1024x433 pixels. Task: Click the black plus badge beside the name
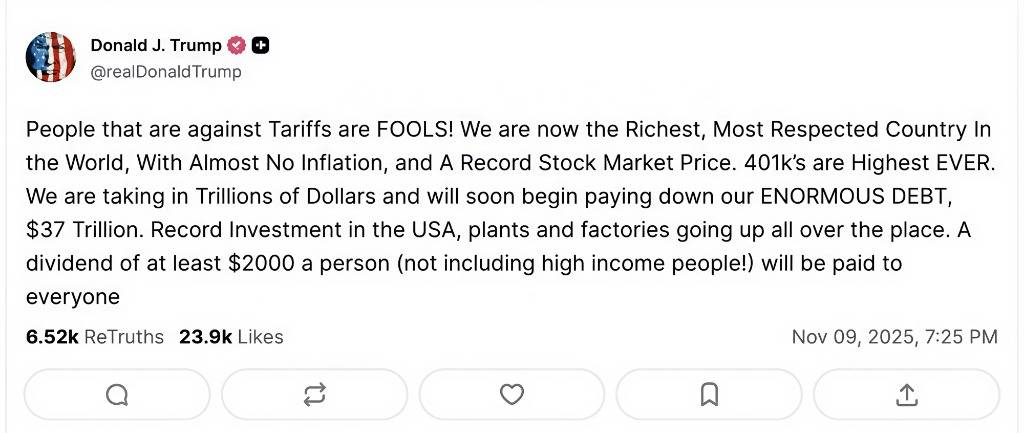(x=260, y=45)
